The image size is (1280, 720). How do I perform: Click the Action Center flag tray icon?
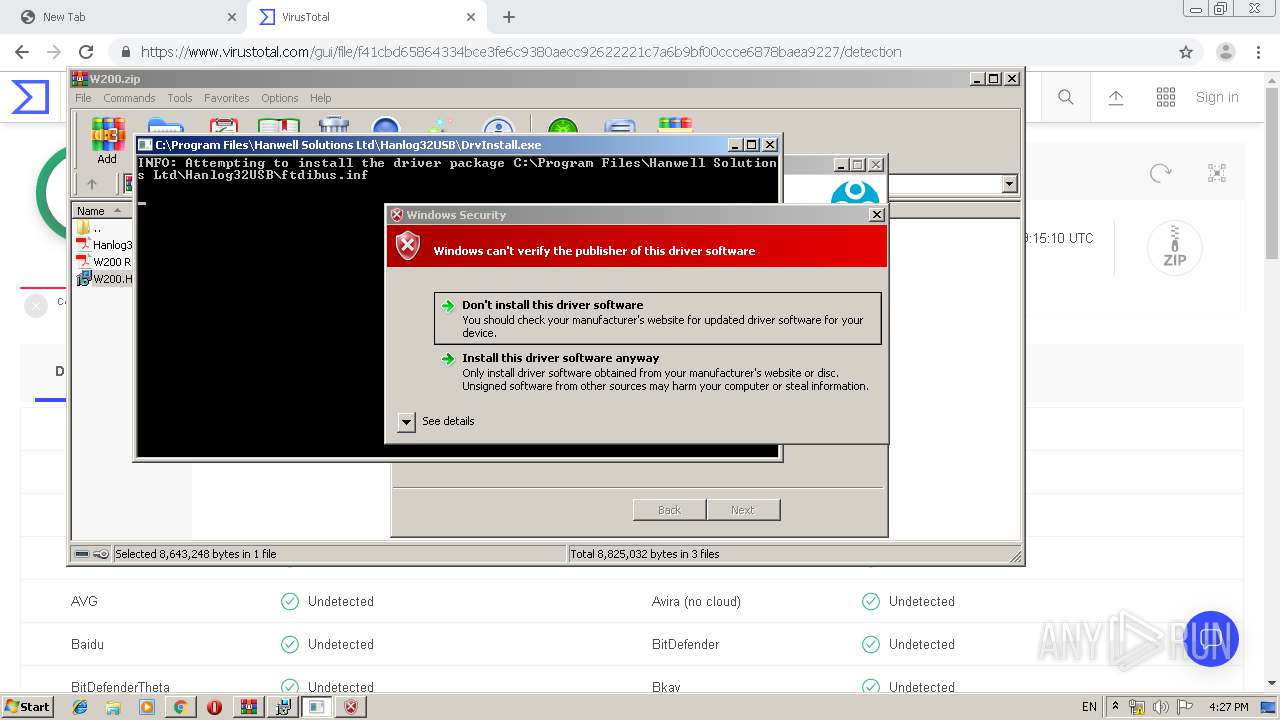pyautogui.click(x=1185, y=707)
